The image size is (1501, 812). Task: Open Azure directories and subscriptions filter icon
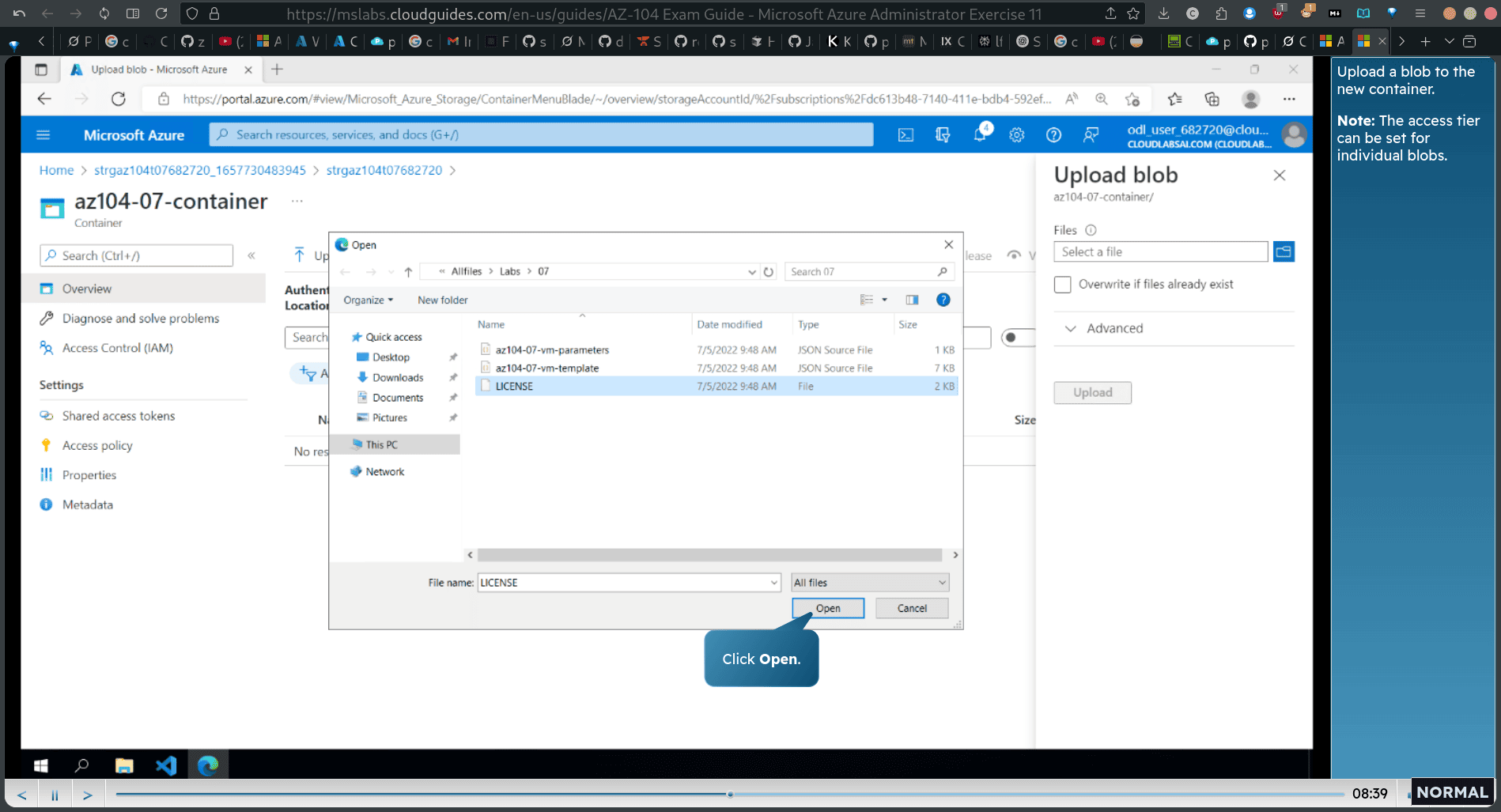click(942, 135)
